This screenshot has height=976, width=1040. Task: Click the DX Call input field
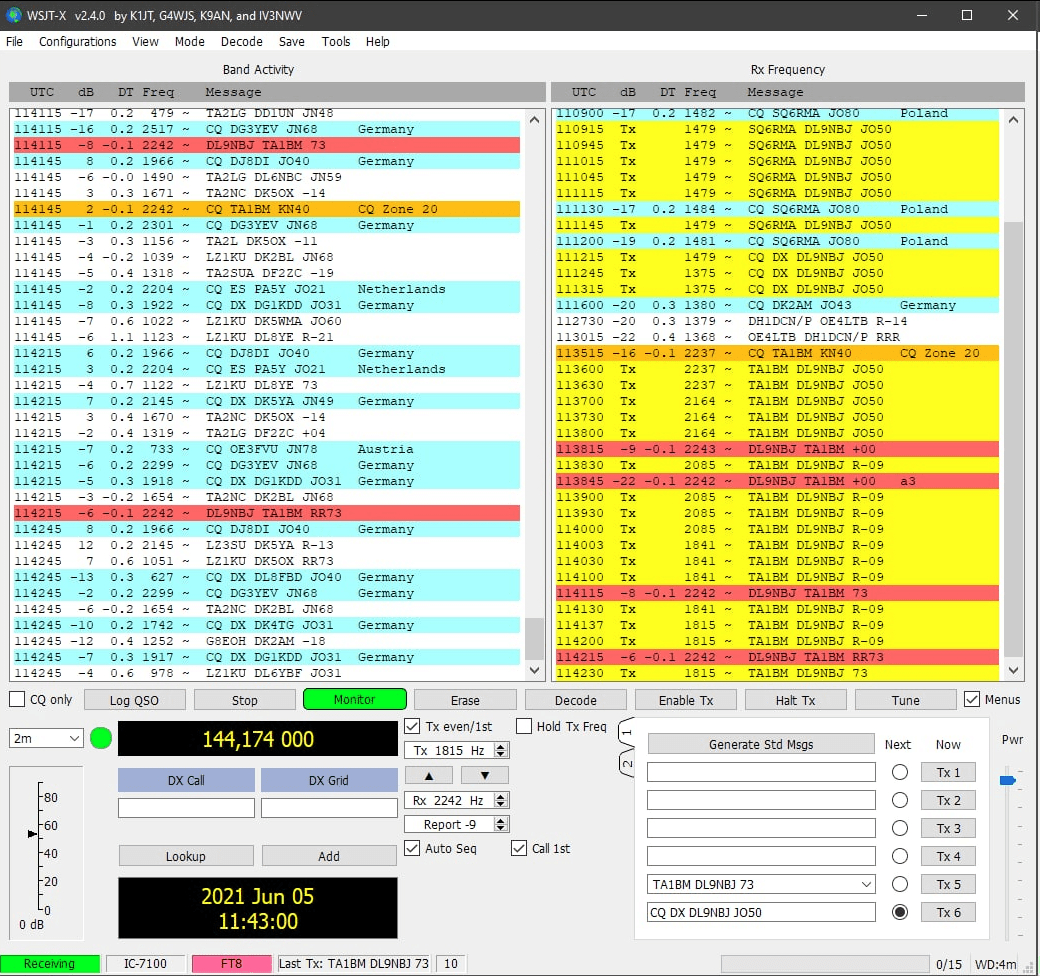click(x=186, y=808)
